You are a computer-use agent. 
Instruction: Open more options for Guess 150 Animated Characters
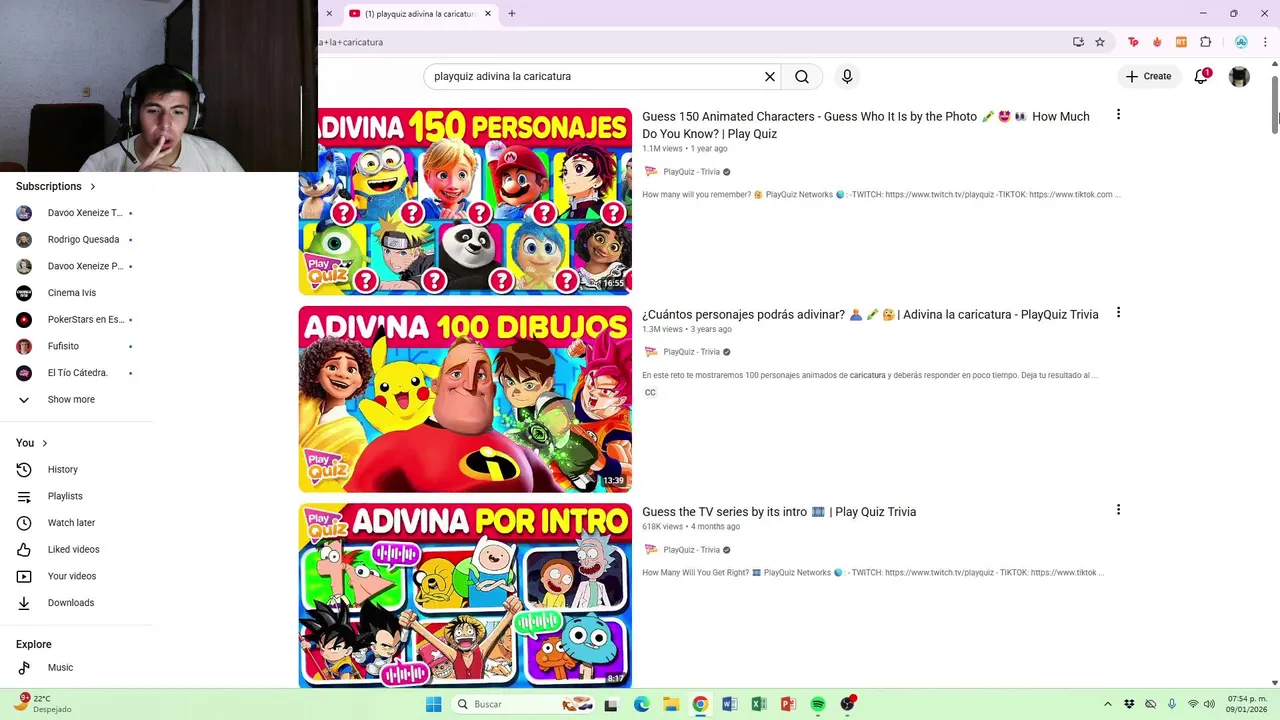tap(1118, 115)
